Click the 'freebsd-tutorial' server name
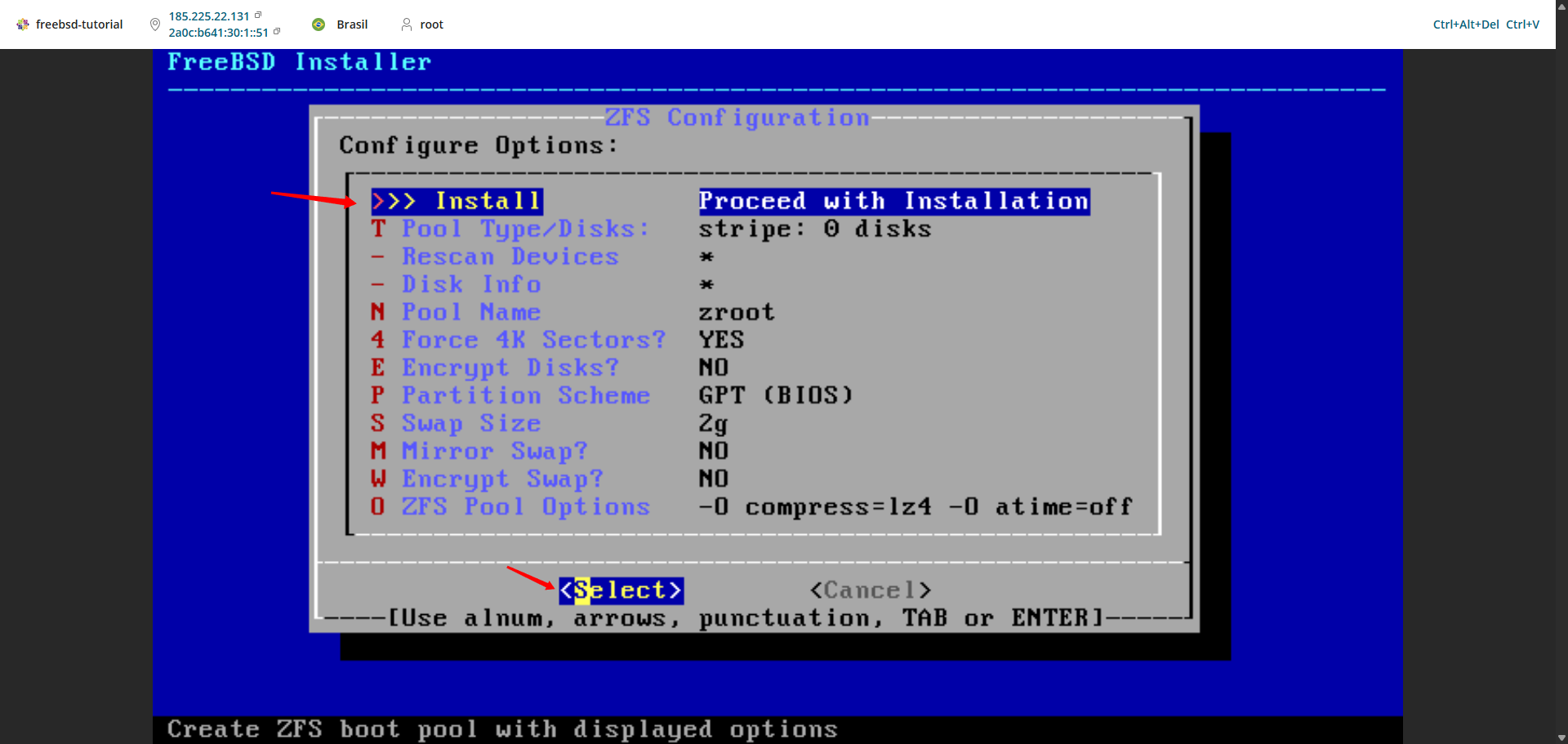The width and height of the screenshot is (1568, 744). (79, 25)
